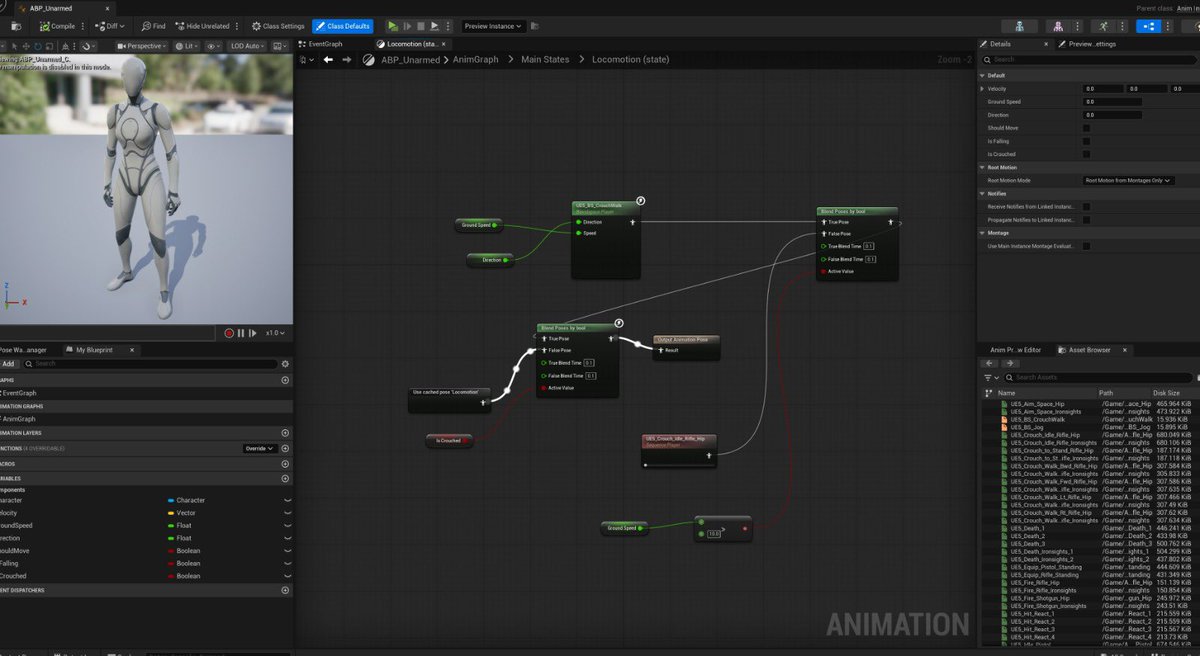
Task: Toggle visibility of Character variable
Action: tap(287, 500)
